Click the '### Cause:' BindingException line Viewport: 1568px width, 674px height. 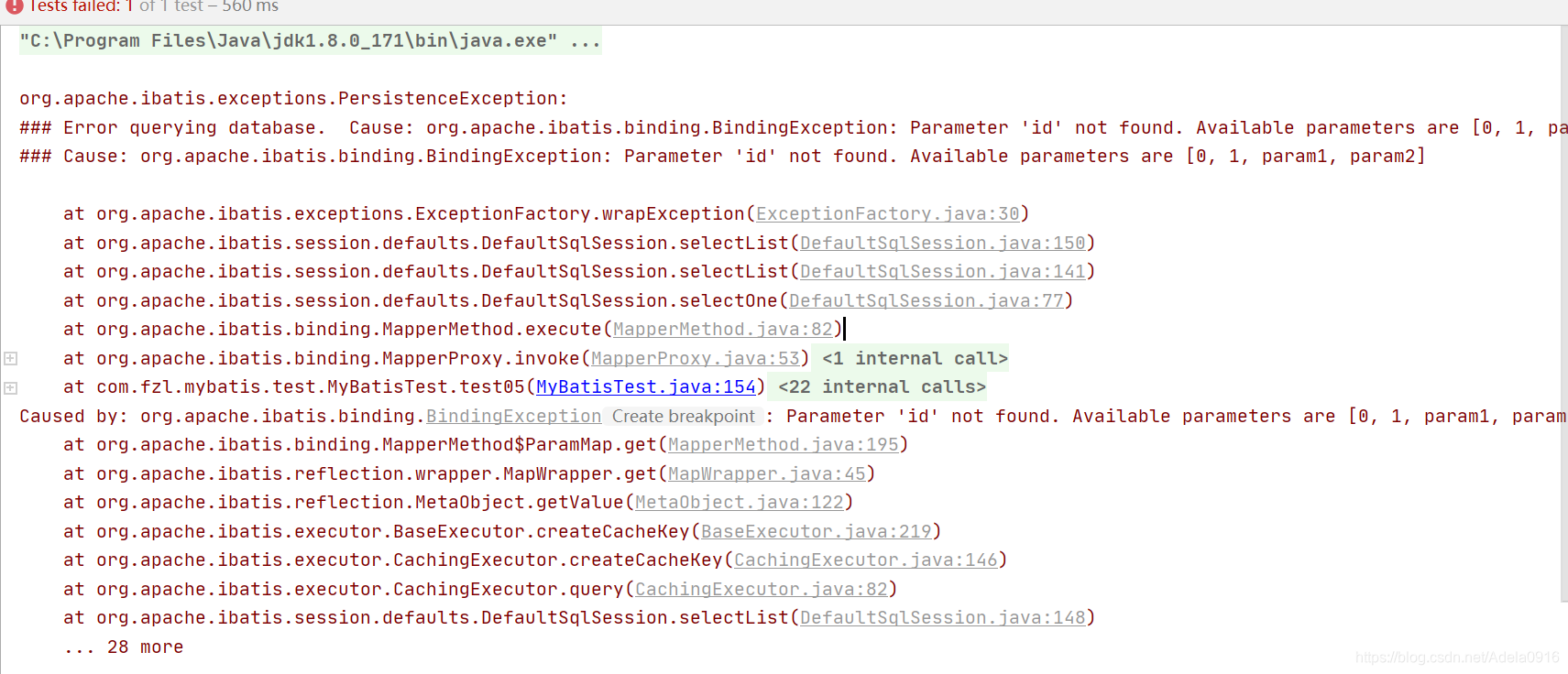(722, 156)
